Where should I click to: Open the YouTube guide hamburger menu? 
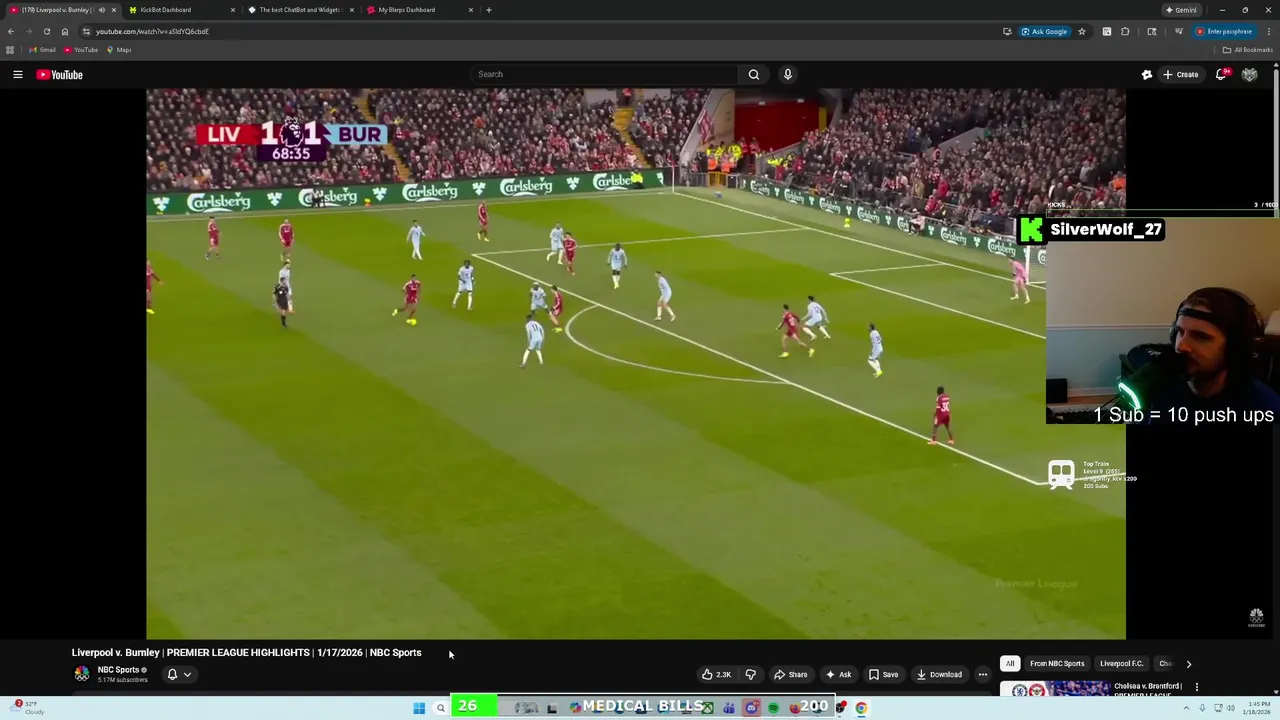pos(18,74)
